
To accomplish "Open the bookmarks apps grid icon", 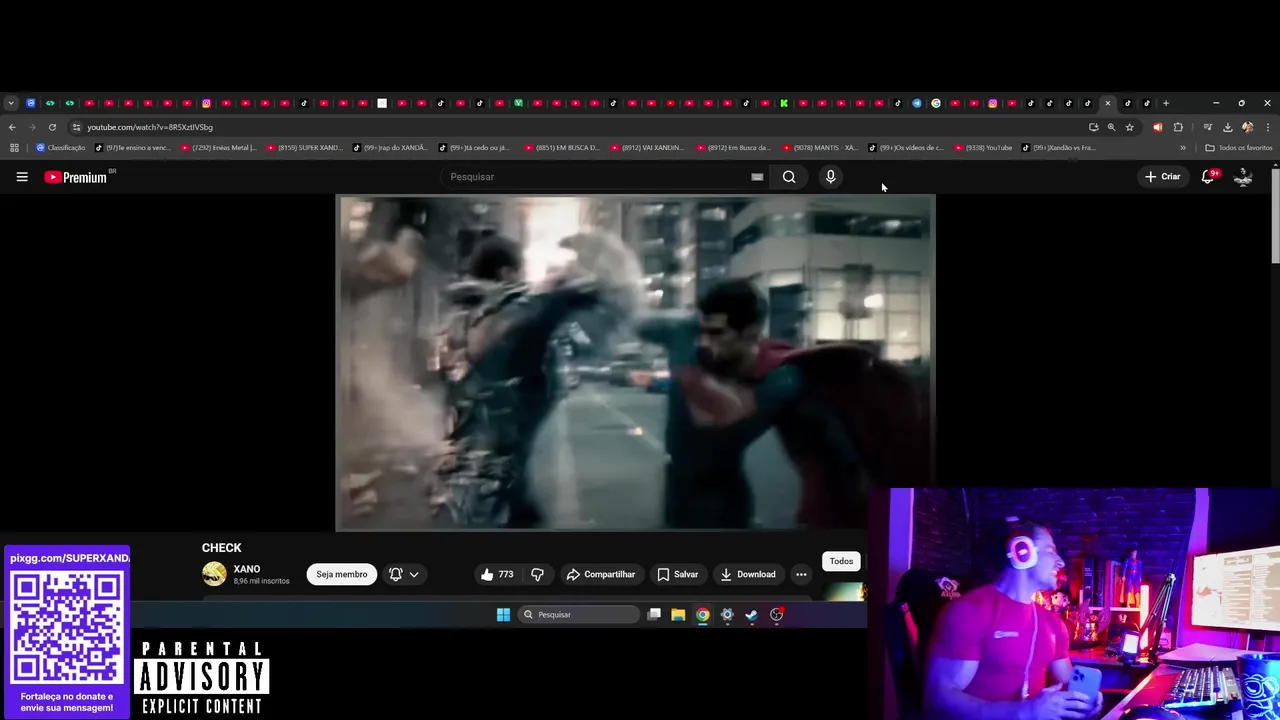I will 14,148.
